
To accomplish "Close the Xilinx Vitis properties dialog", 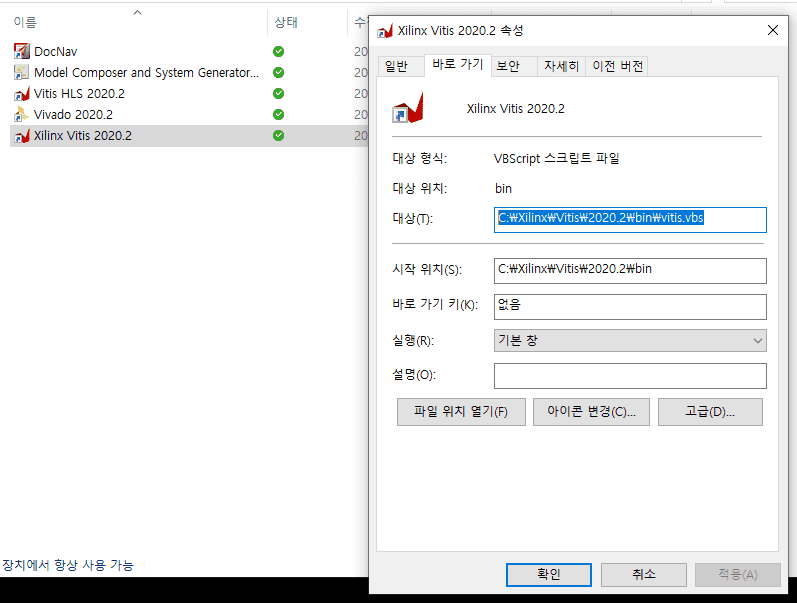I will [773, 31].
